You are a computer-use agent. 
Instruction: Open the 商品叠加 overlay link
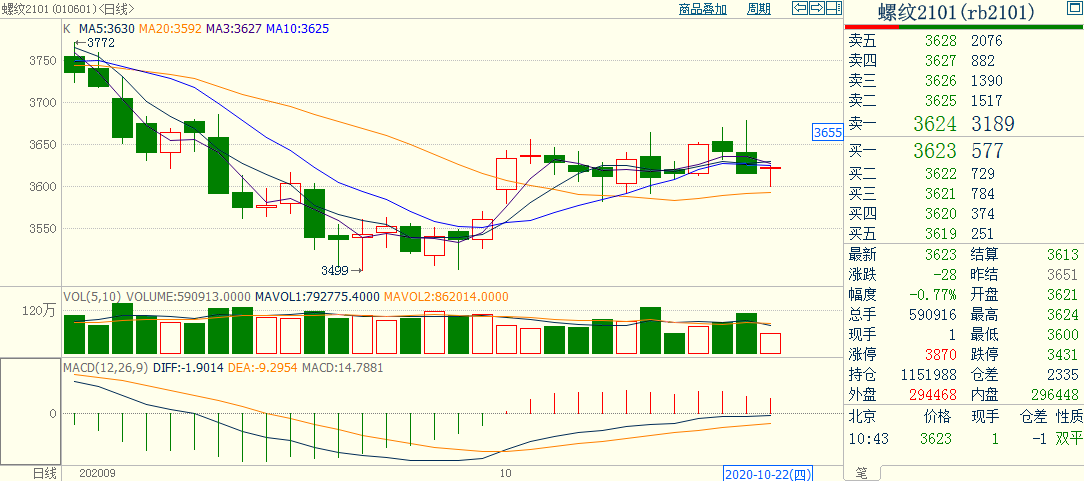[x=702, y=10]
